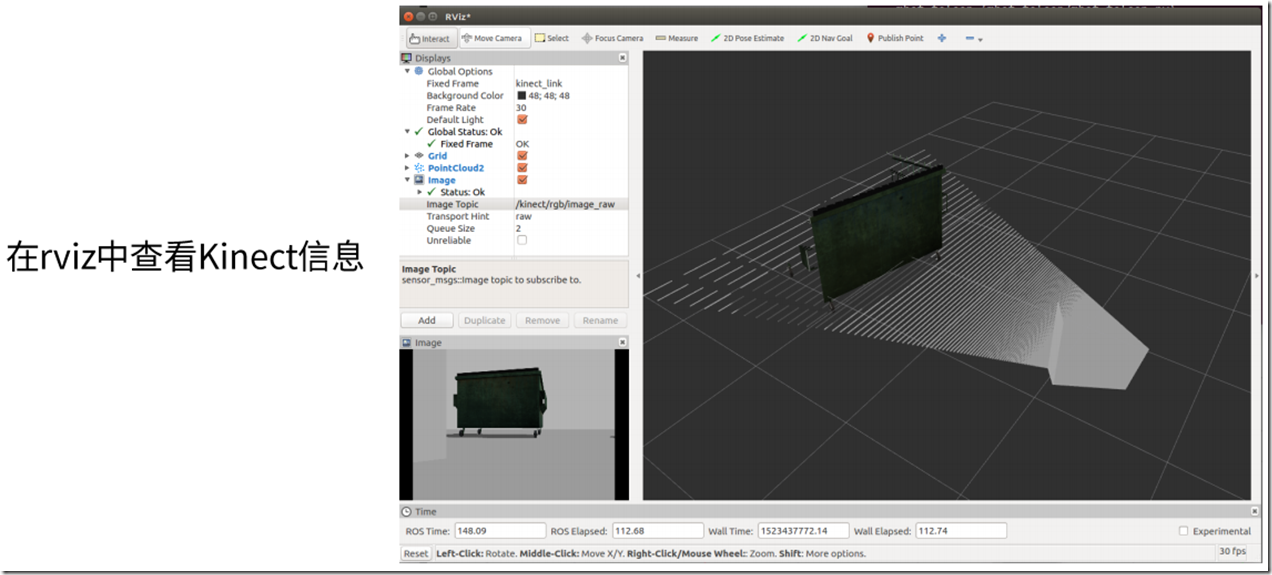
Task: Disable the Grid display checkbox
Action: (522, 156)
